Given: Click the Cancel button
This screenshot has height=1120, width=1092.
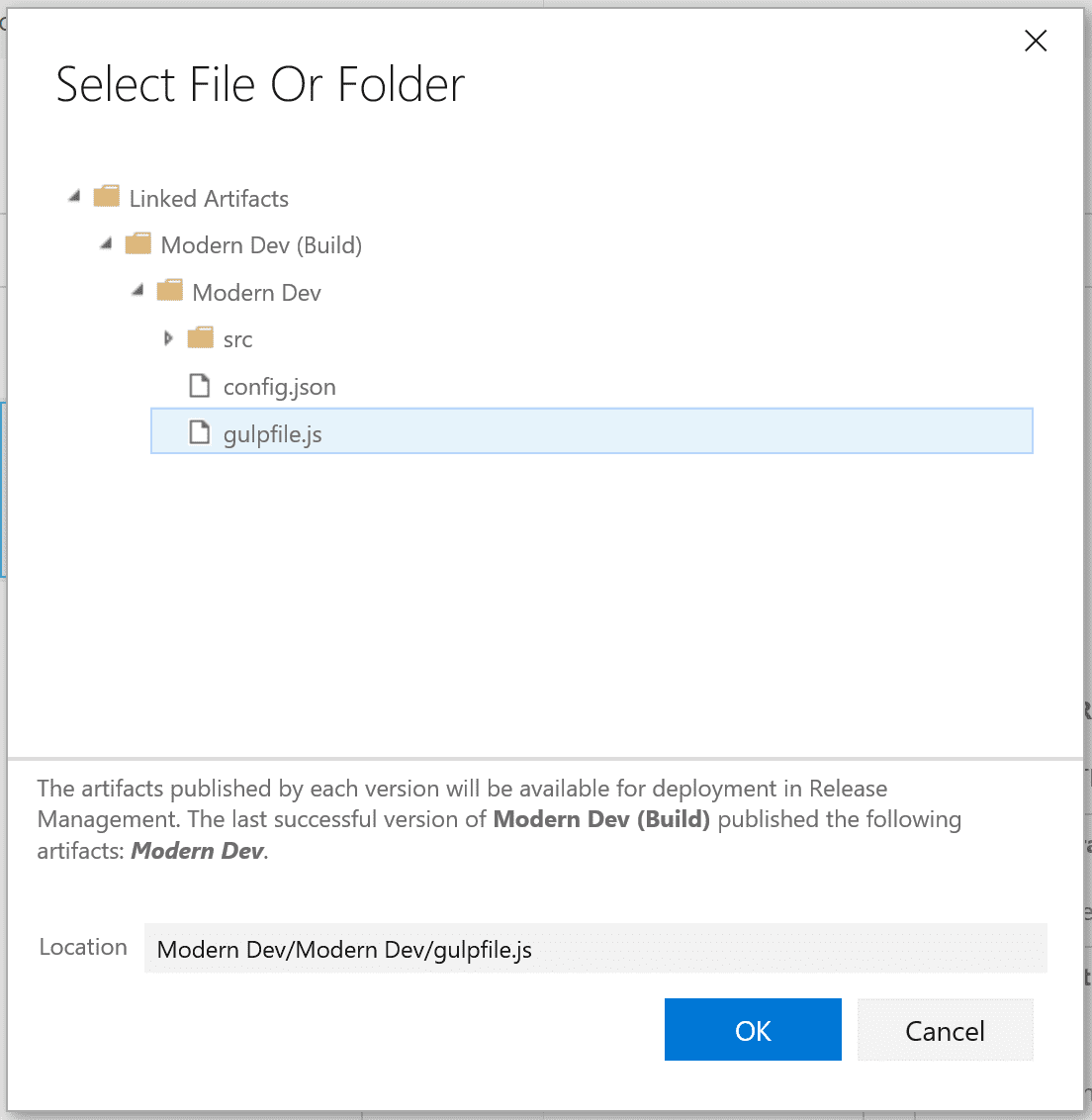Looking at the screenshot, I should pyautogui.click(x=945, y=1029).
